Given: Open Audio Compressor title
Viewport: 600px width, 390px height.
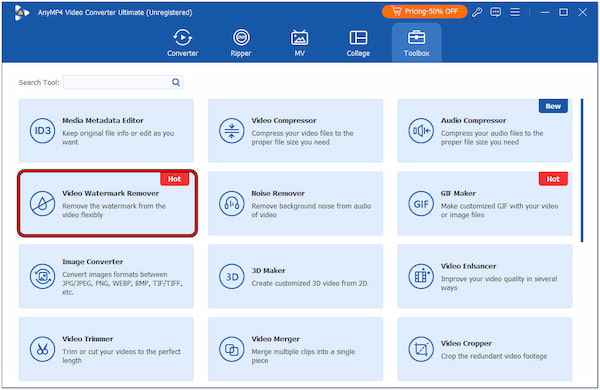Looking at the screenshot, I should coord(473,121).
